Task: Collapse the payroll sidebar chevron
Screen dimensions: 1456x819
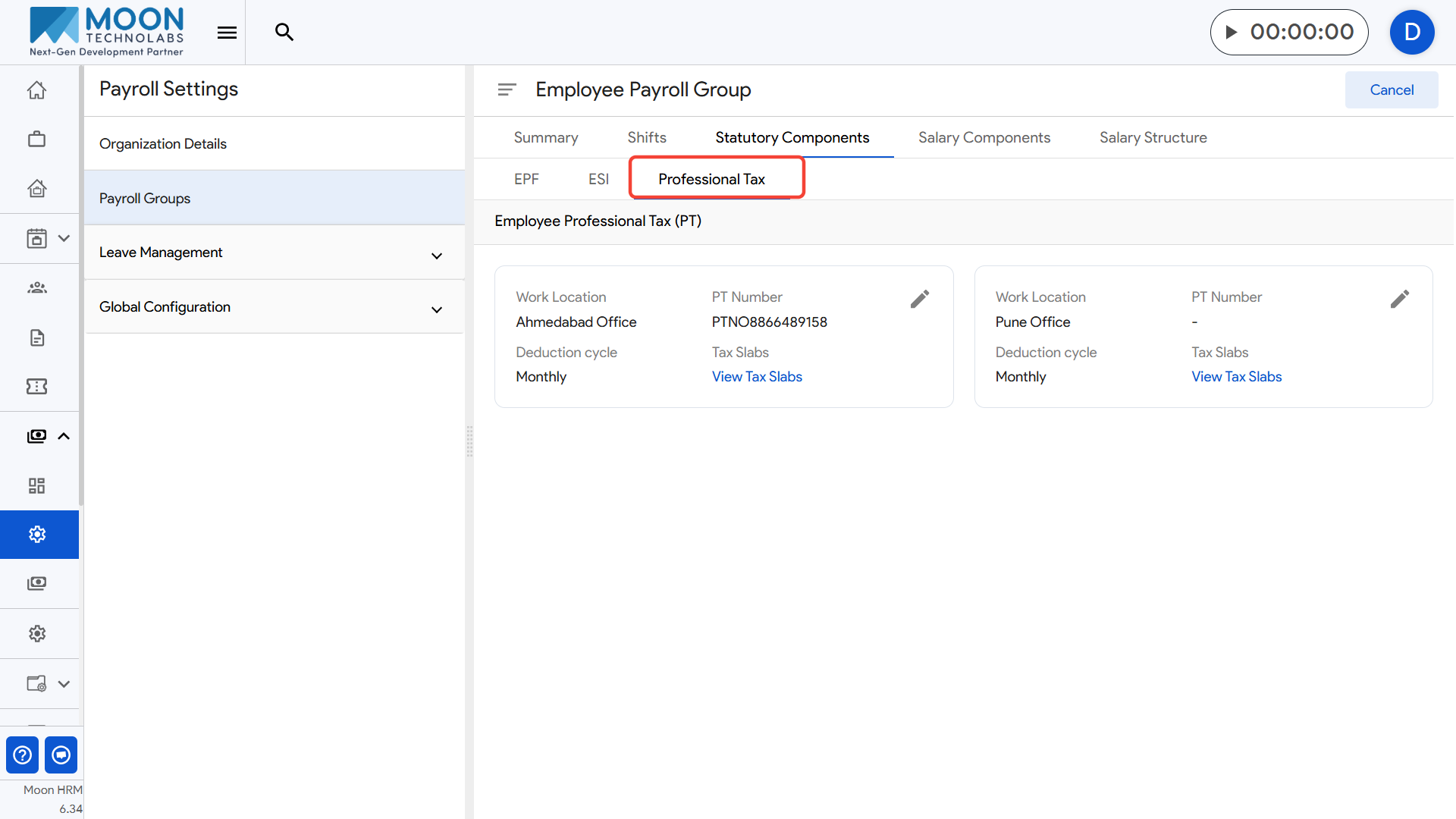Action: tap(64, 436)
